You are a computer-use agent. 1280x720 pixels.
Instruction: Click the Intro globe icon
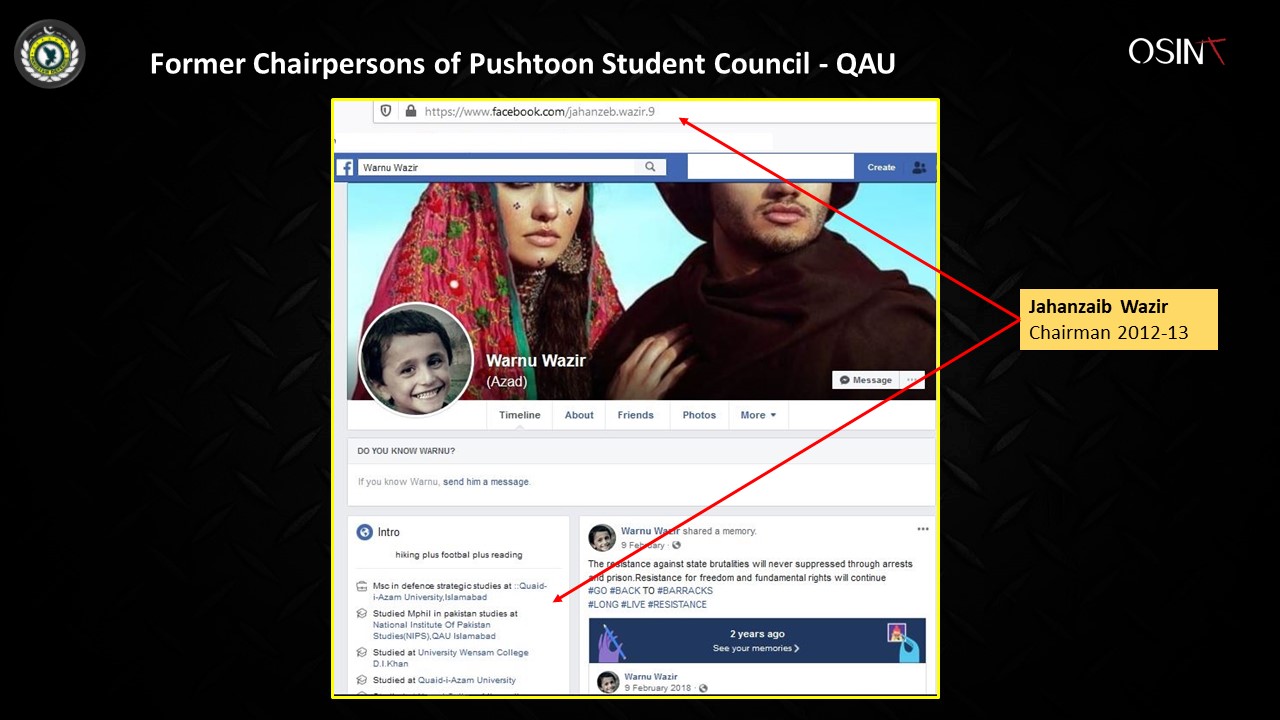point(364,532)
